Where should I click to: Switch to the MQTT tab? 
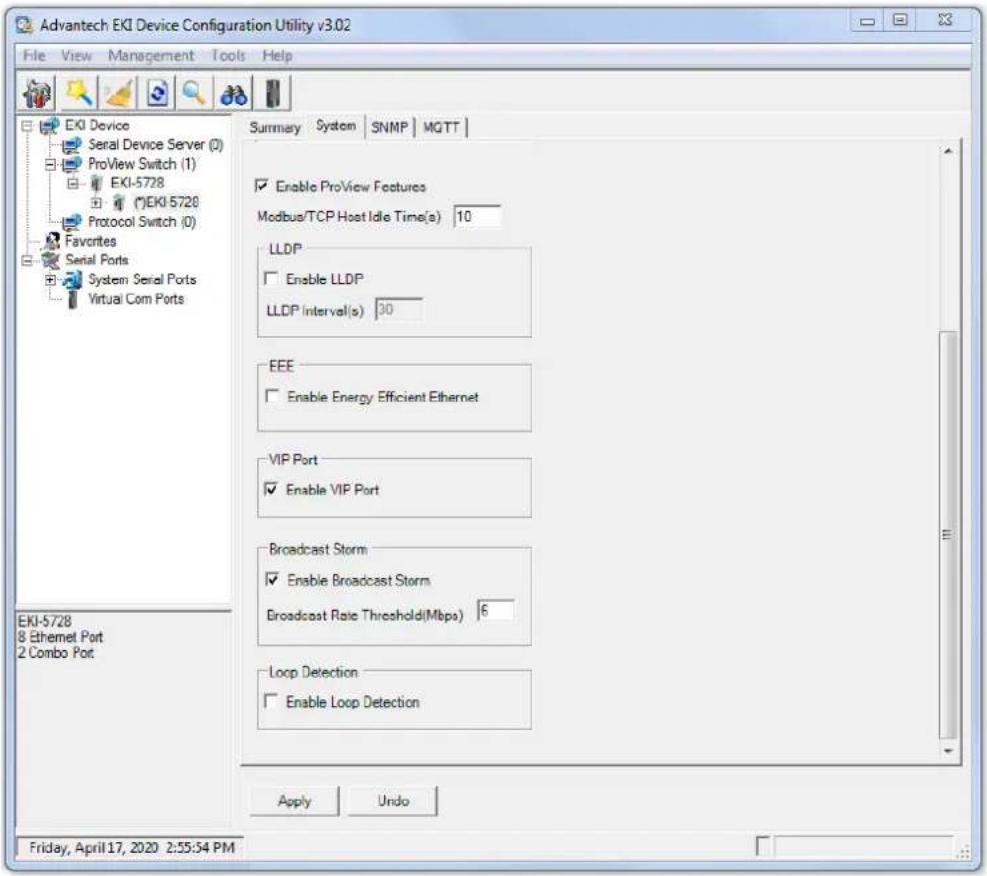tap(441, 128)
